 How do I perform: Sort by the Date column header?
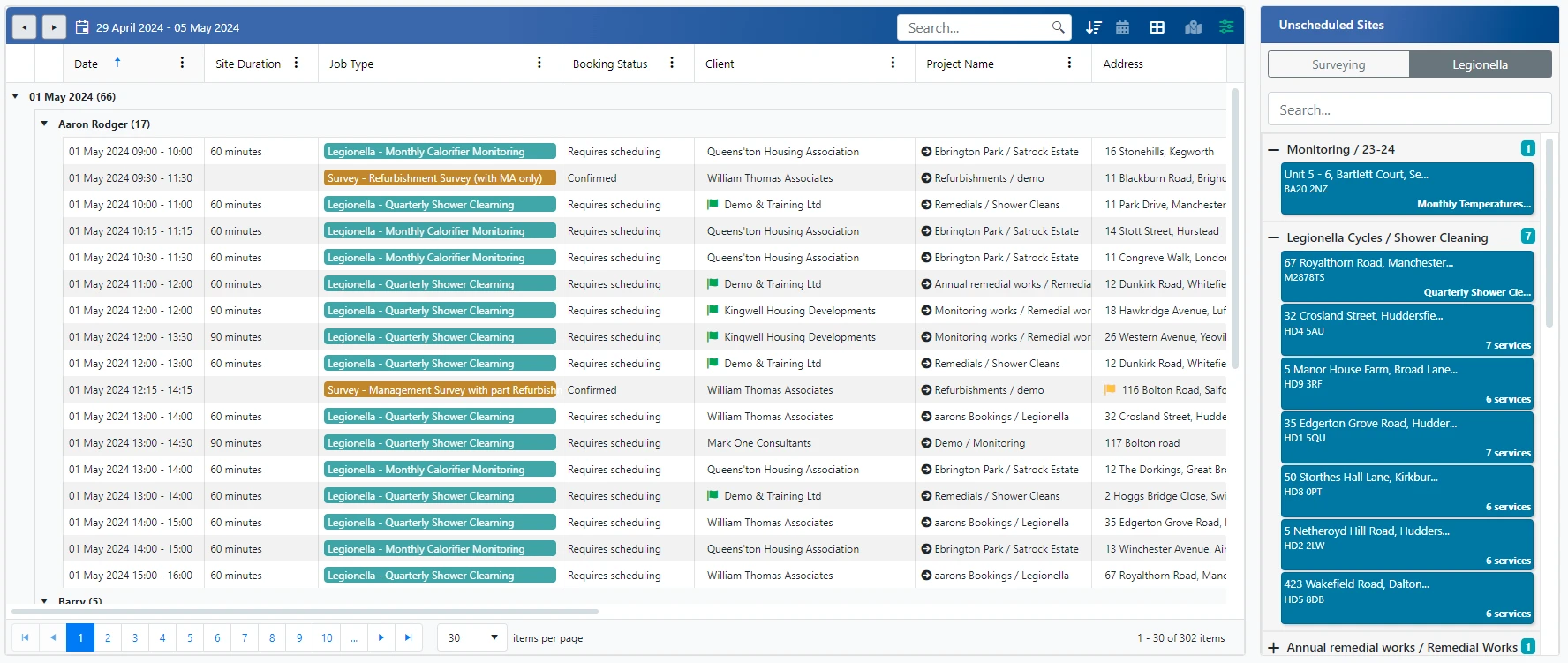[87, 64]
